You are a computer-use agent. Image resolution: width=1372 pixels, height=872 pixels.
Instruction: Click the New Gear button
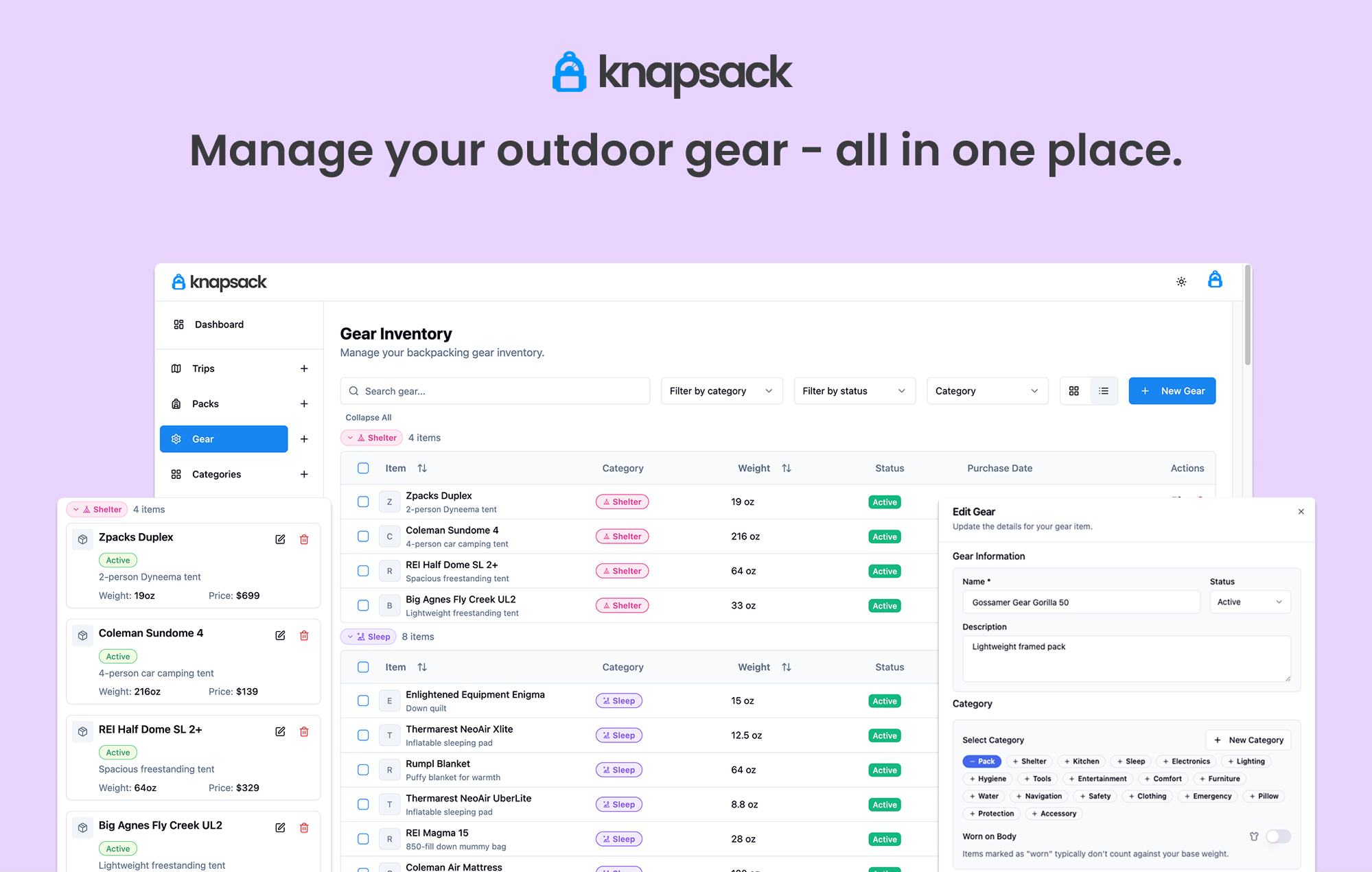pos(1172,390)
